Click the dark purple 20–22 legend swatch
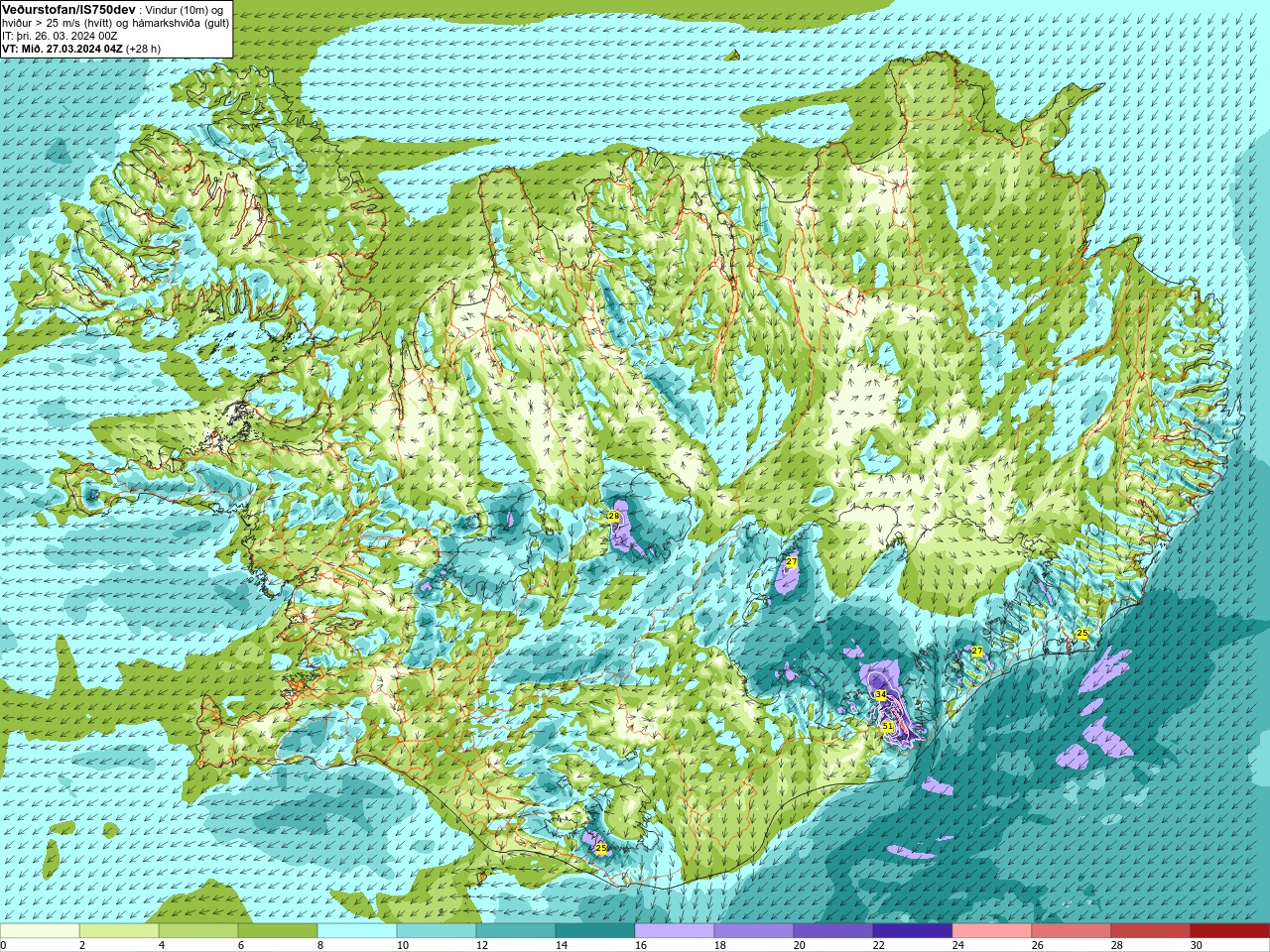The width and height of the screenshot is (1270, 952). [833, 931]
